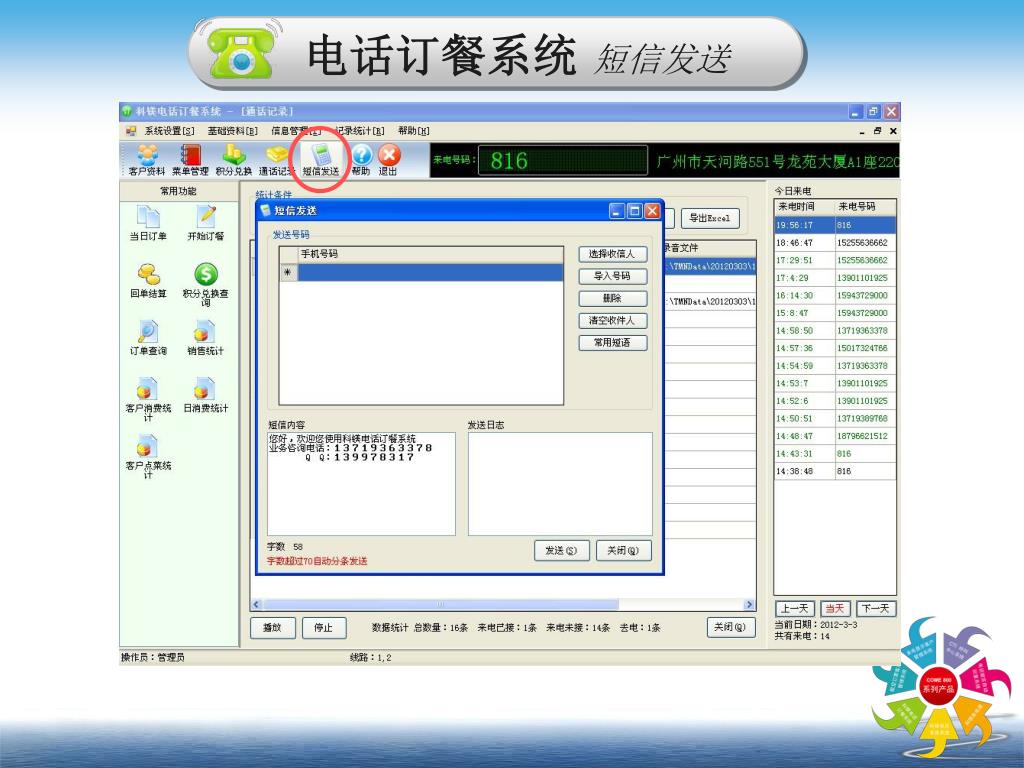
Task: Select the 14:38:48 call row
Action: 835,472
